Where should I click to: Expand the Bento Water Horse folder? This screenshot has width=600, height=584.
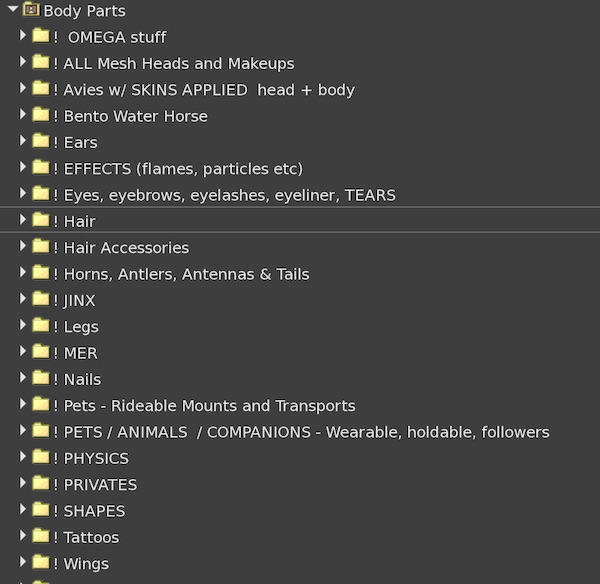pyautogui.click(x=23, y=114)
